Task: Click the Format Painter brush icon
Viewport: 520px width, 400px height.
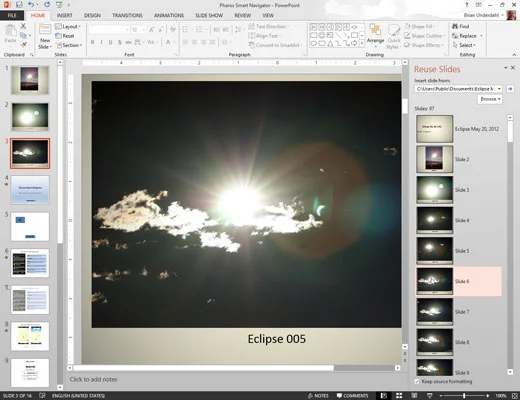Action: pos(23,44)
